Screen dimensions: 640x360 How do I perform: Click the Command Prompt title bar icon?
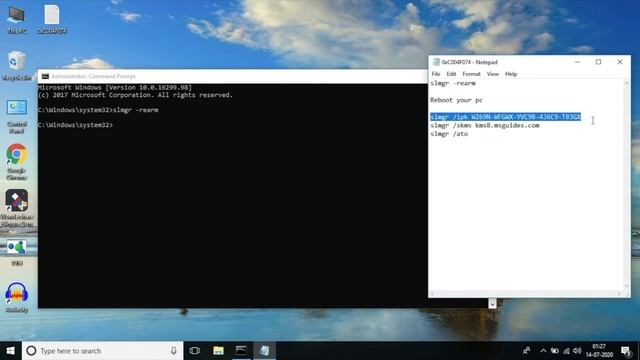(x=45, y=76)
